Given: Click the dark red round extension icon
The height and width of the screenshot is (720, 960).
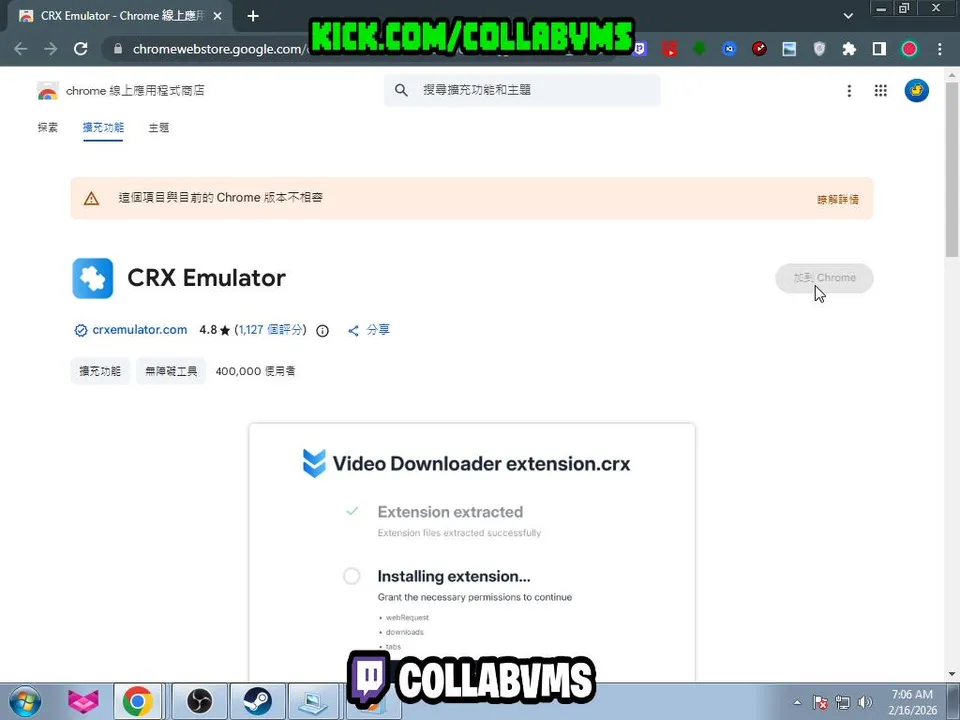Looking at the screenshot, I should click(x=759, y=49).
